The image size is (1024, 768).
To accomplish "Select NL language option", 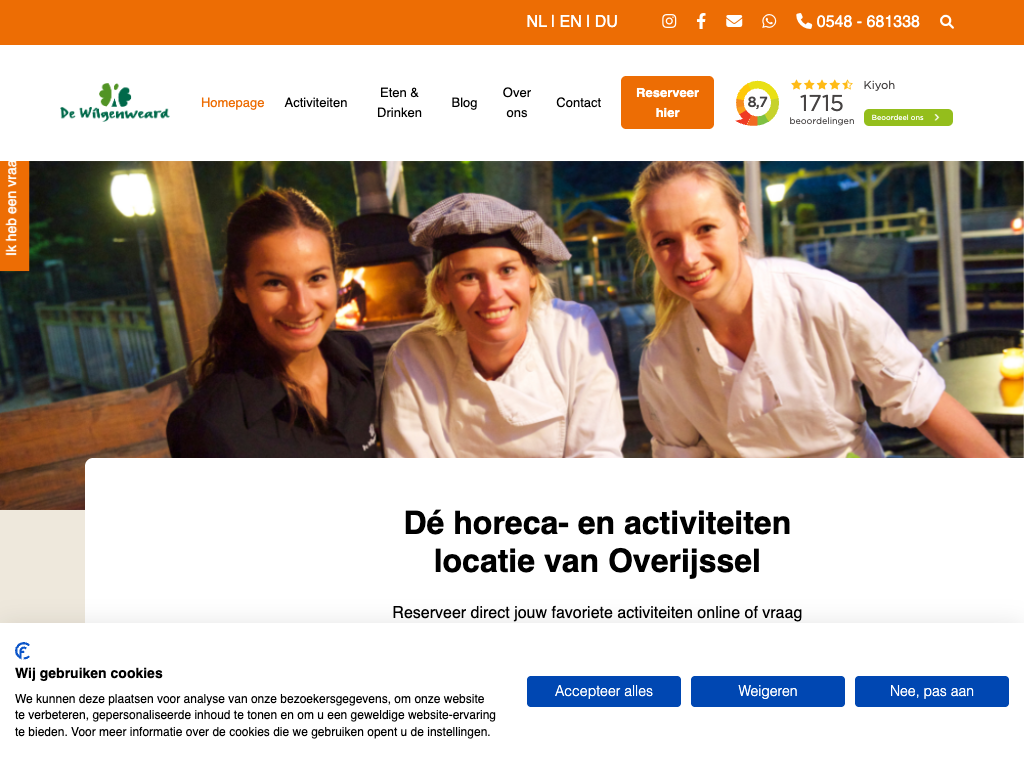I will click(536, 22).
